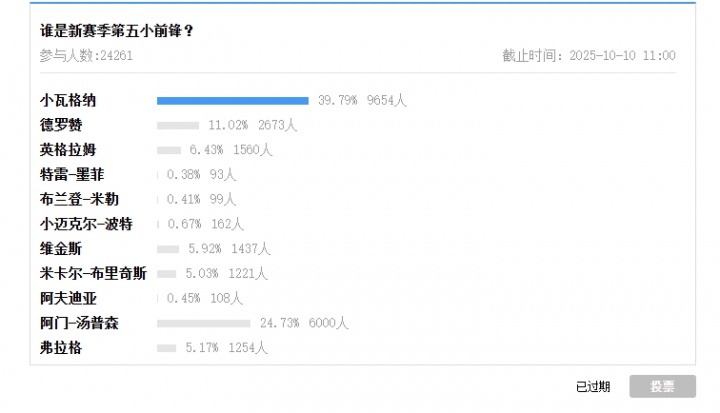Click the 阿夫迪亚 option label
720x413 pixels.
click(69, 298)
